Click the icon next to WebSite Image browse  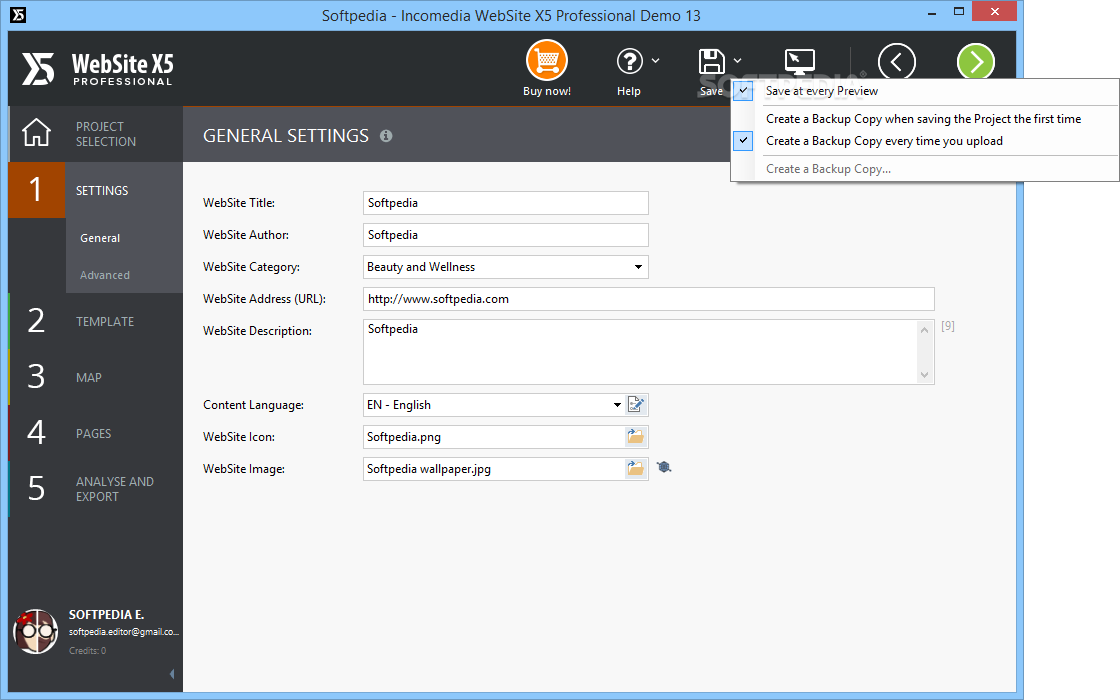(x=664, y=467)
